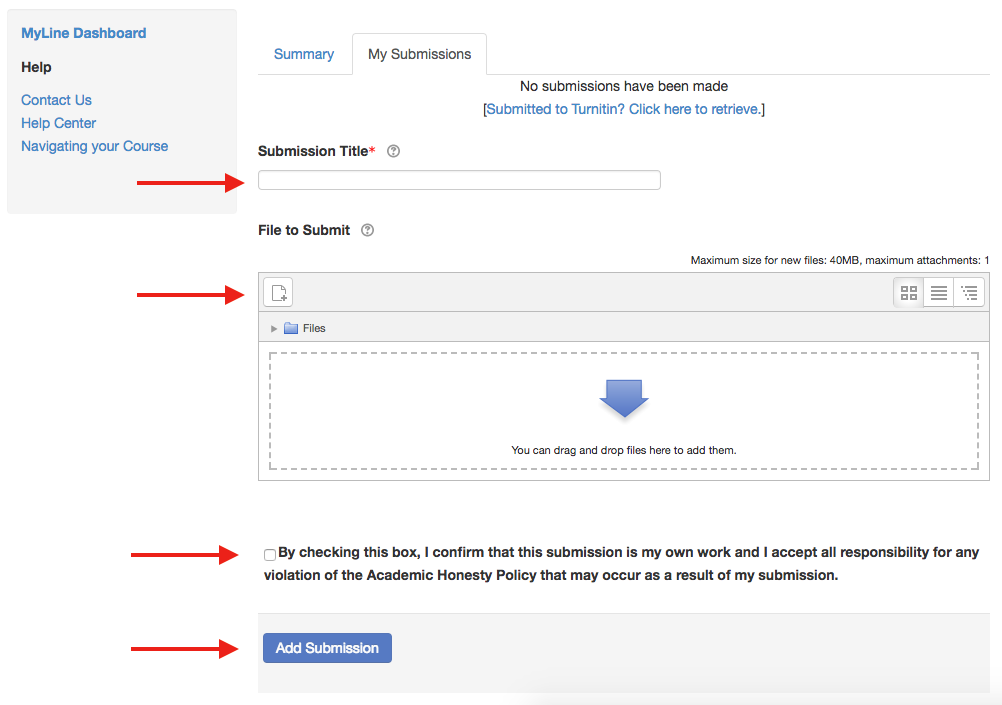This screenshot has height=705, width=1002.
Task: Click the maximum size for new files note
Action: click(x=840, y=260)
